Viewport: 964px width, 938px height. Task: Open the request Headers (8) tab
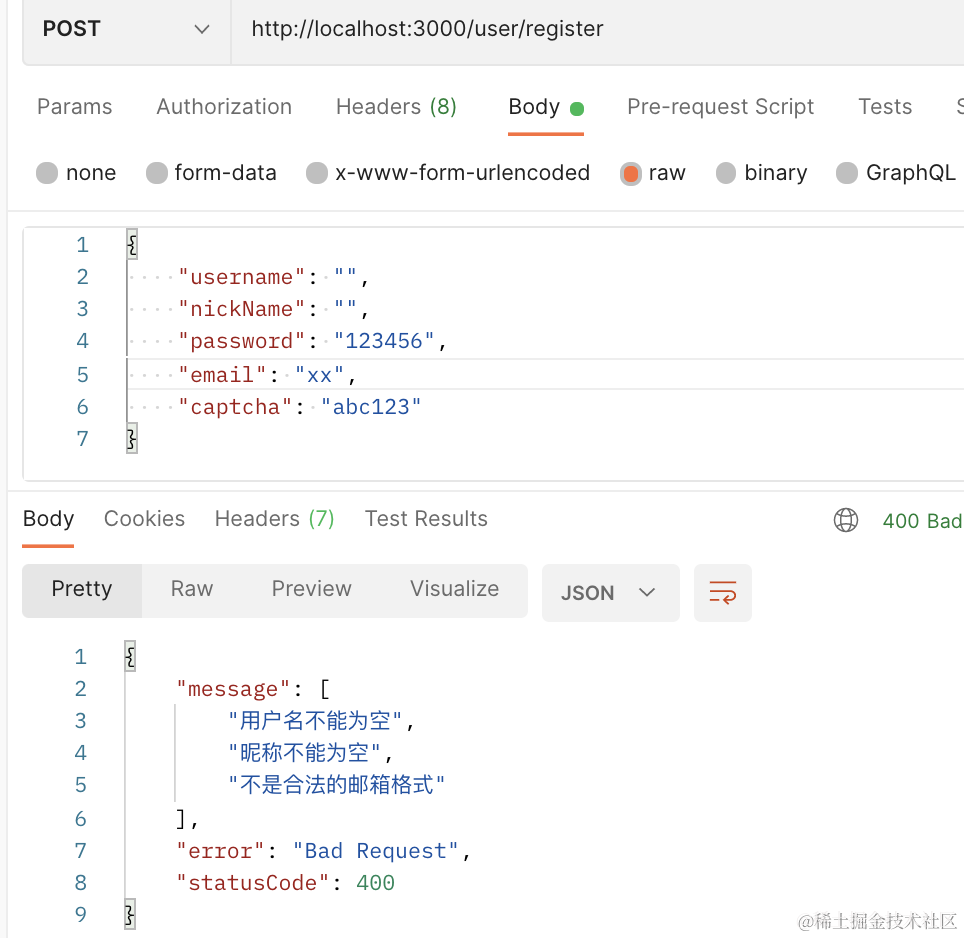point(396,107)
